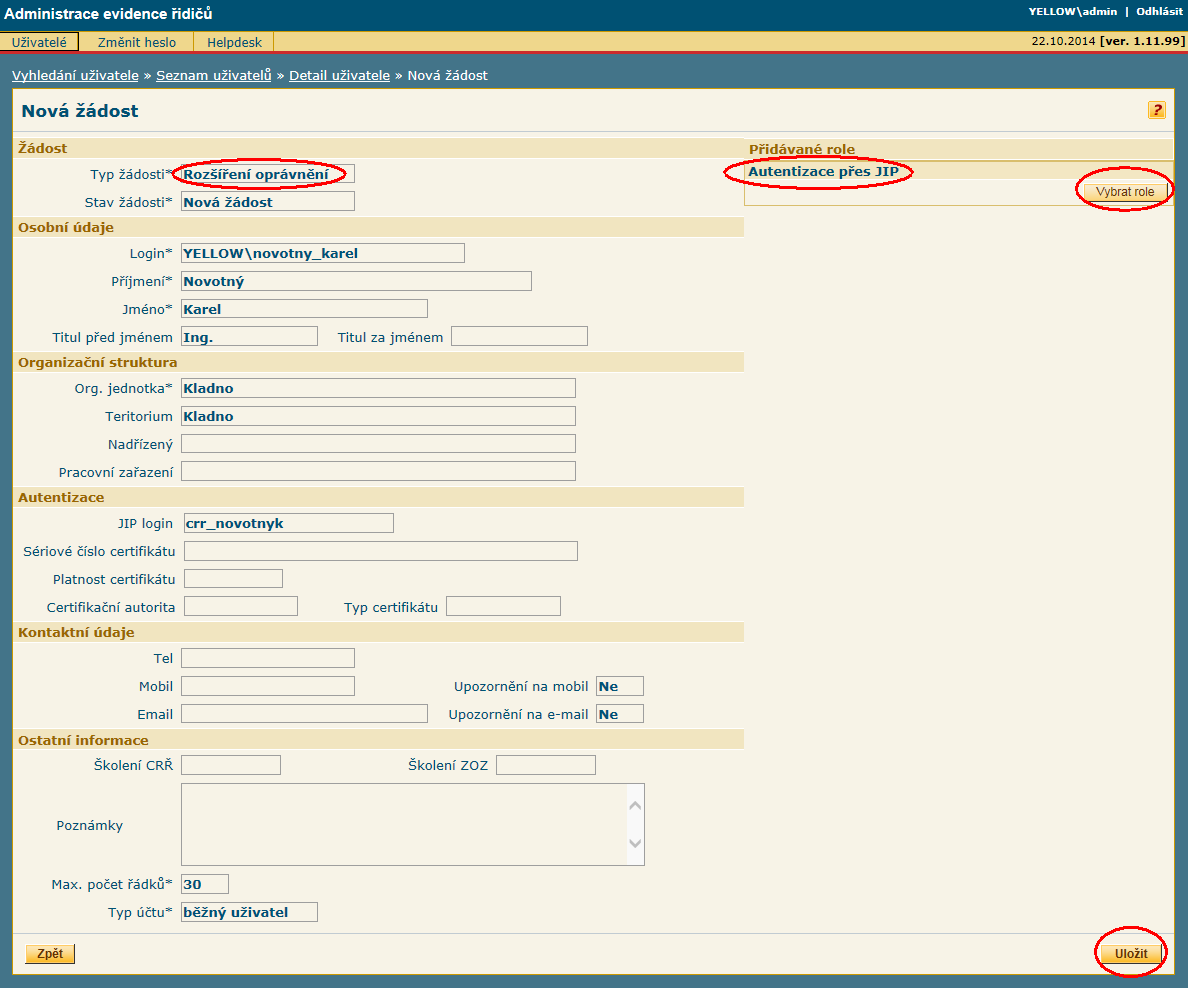Screen dimensions: 1188x988
Task: Log out via Odhlásit link
Action: point(1158,11)
